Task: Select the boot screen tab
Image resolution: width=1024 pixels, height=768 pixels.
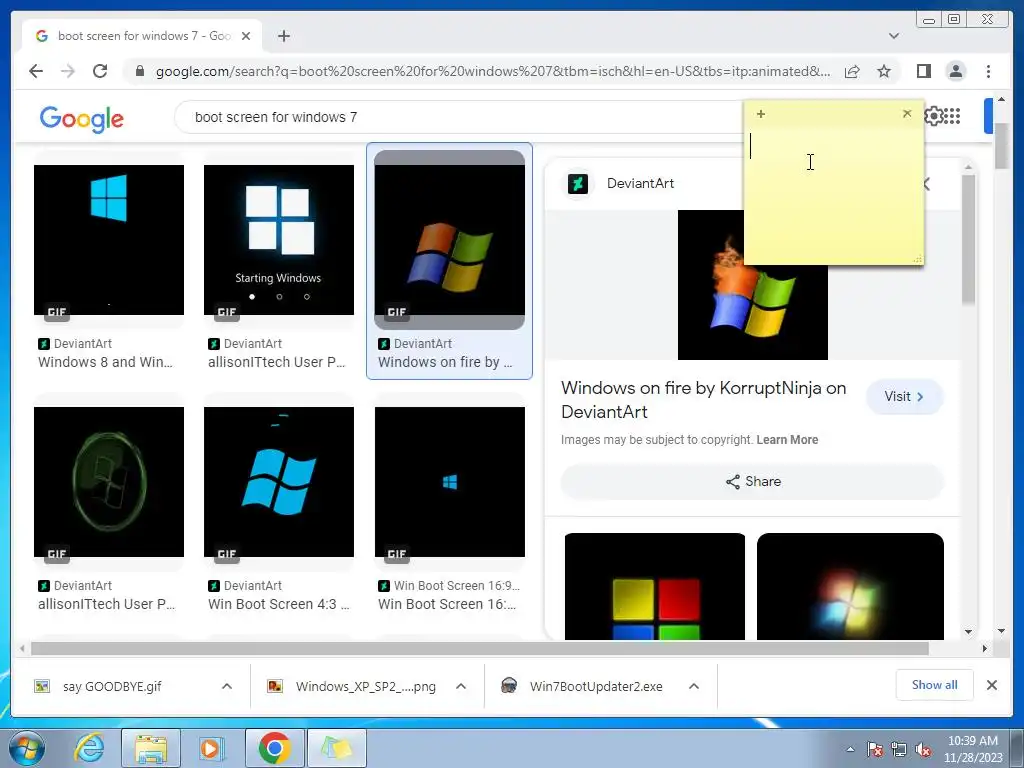Action: pos(142,36)
